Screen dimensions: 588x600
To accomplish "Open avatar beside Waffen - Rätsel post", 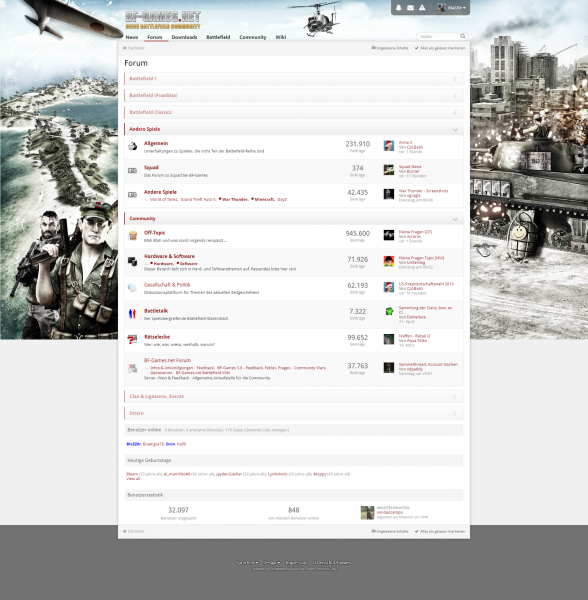I will click(389, 339).
